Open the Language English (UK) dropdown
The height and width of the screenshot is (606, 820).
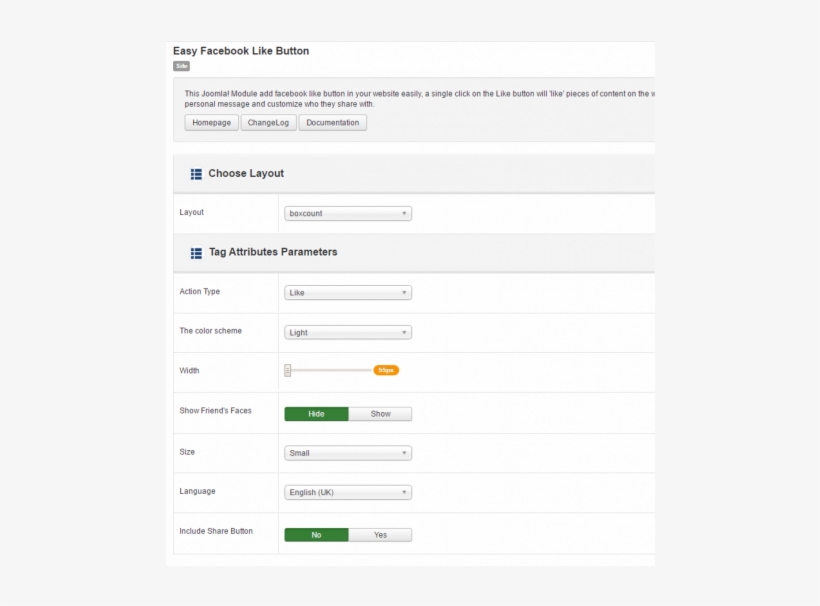coord(348,492)
